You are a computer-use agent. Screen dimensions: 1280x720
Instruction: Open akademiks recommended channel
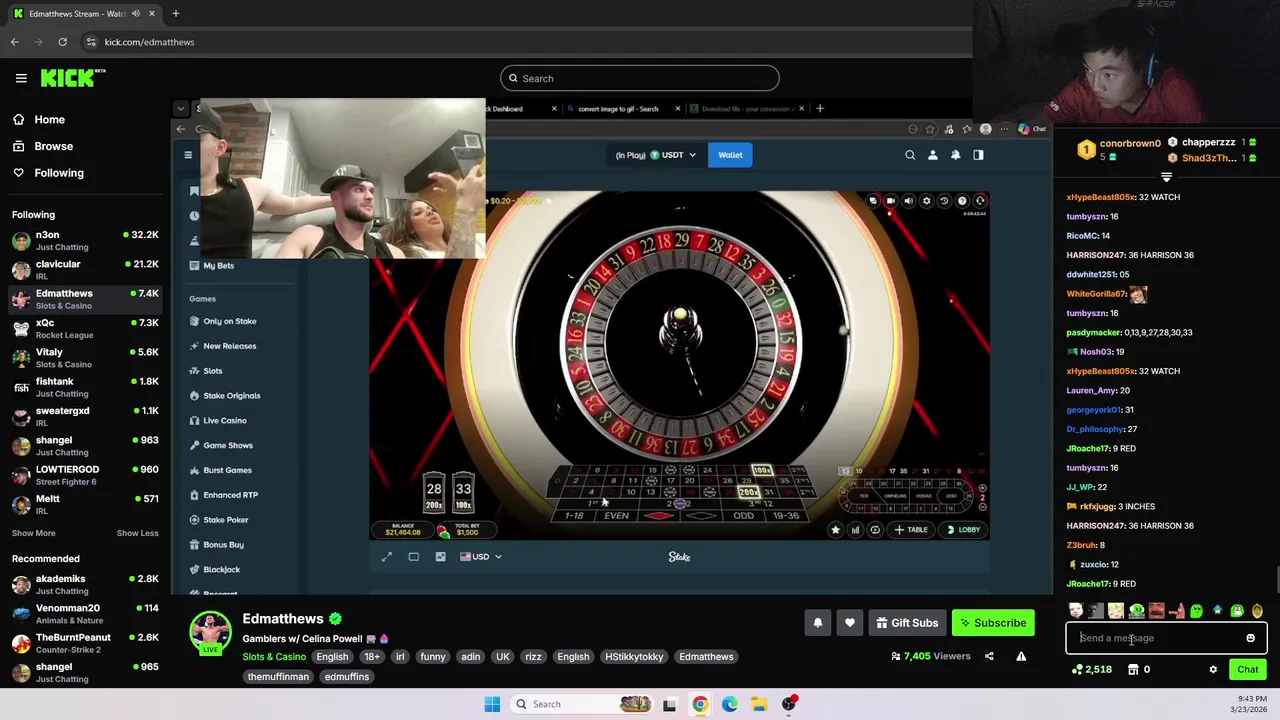point(84,584)
